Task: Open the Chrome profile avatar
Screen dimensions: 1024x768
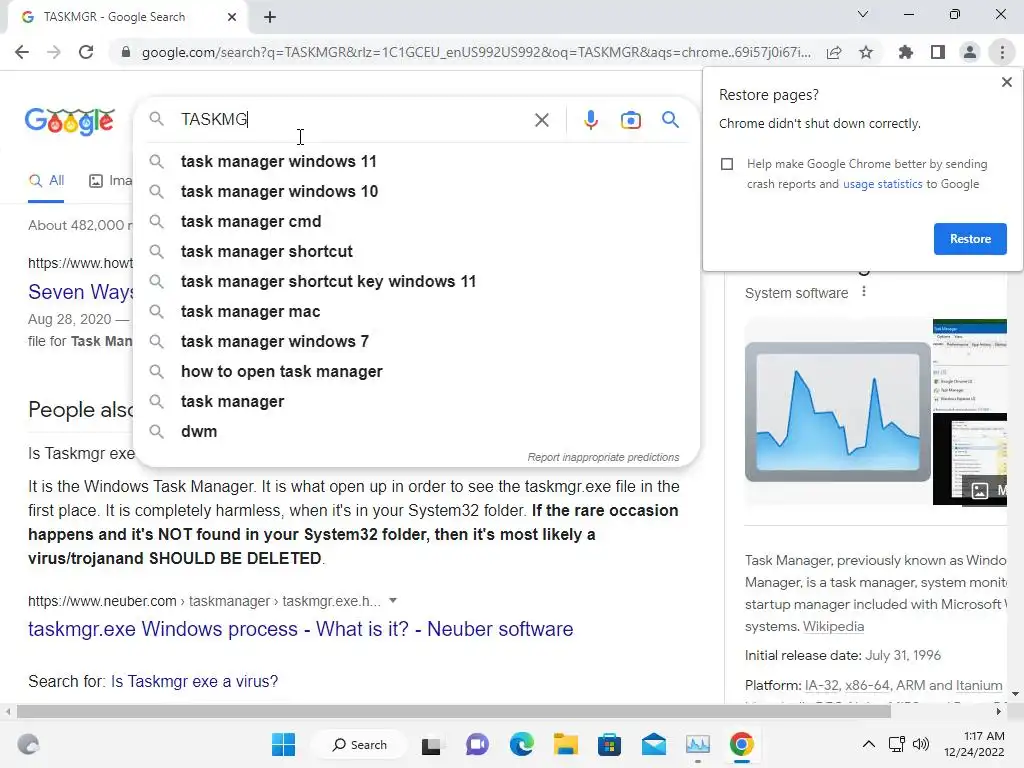Action: 970,52
